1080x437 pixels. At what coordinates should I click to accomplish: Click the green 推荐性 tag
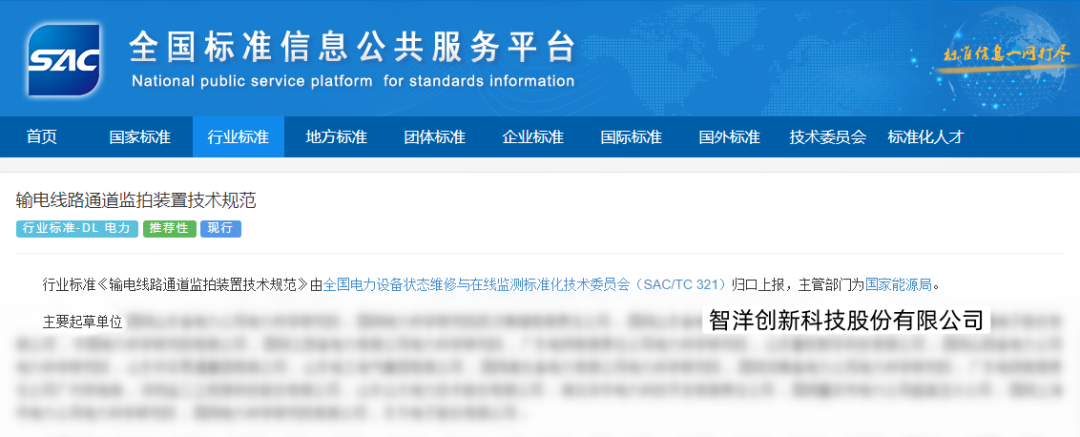169,229
